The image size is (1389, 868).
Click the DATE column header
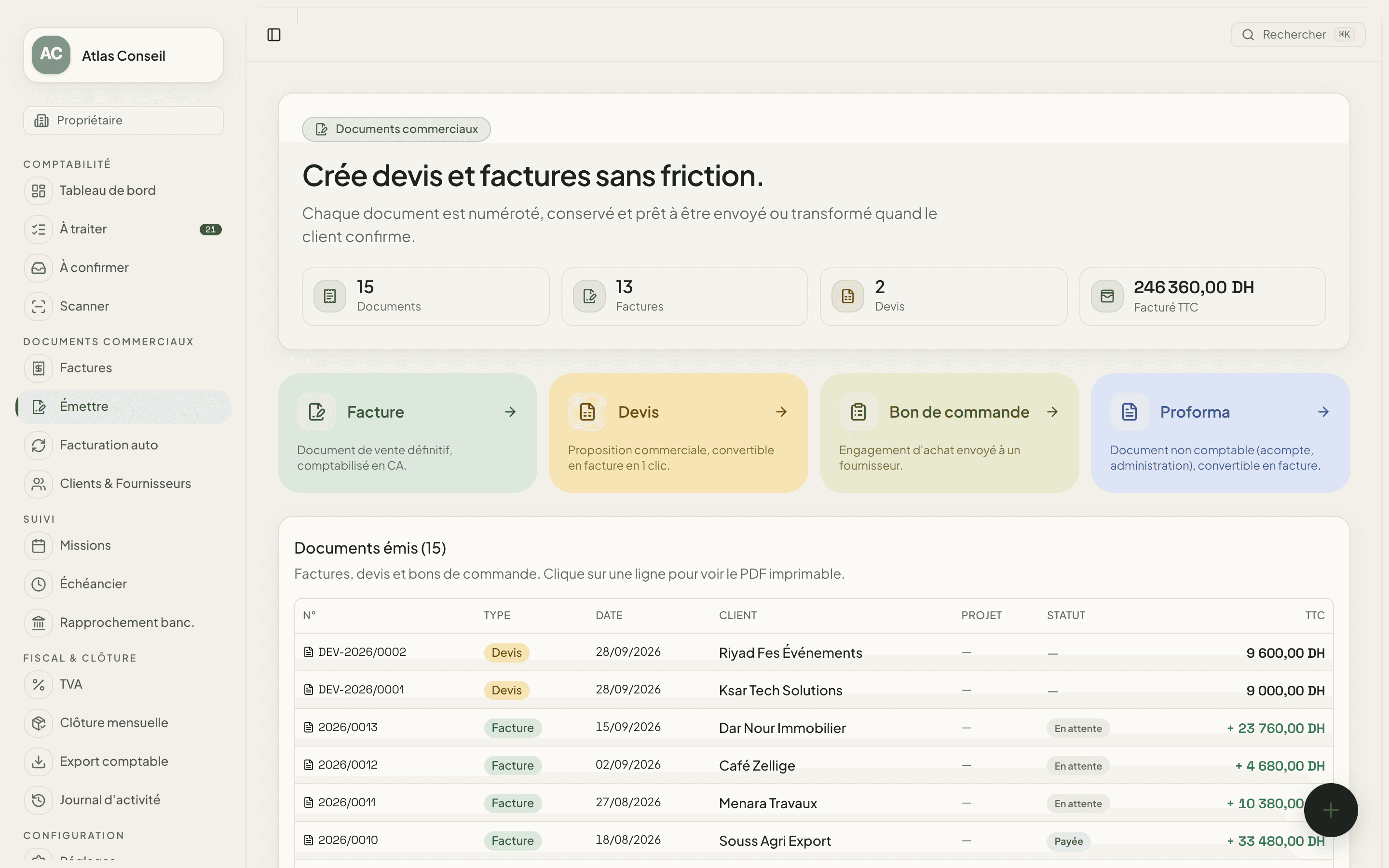tap(608, 615)
